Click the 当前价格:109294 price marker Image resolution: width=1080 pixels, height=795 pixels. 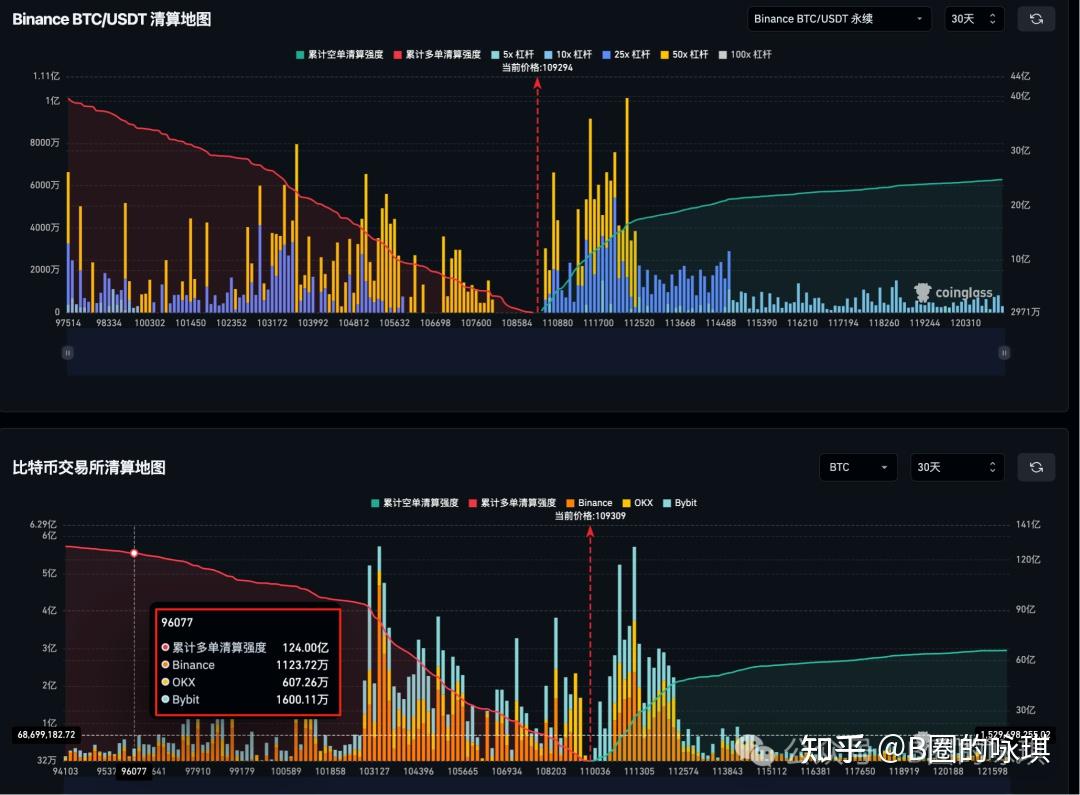tap(537, 68)
